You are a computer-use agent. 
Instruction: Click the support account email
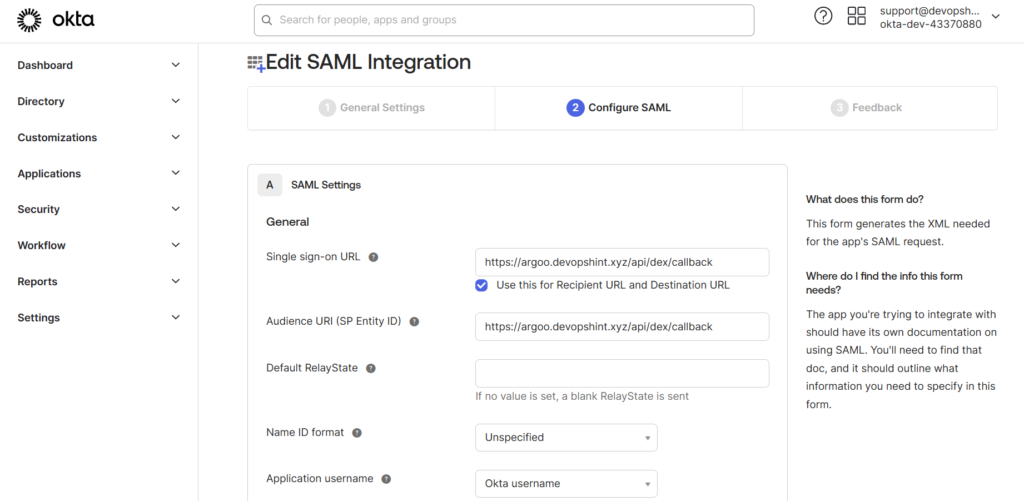tap(930, 11)
